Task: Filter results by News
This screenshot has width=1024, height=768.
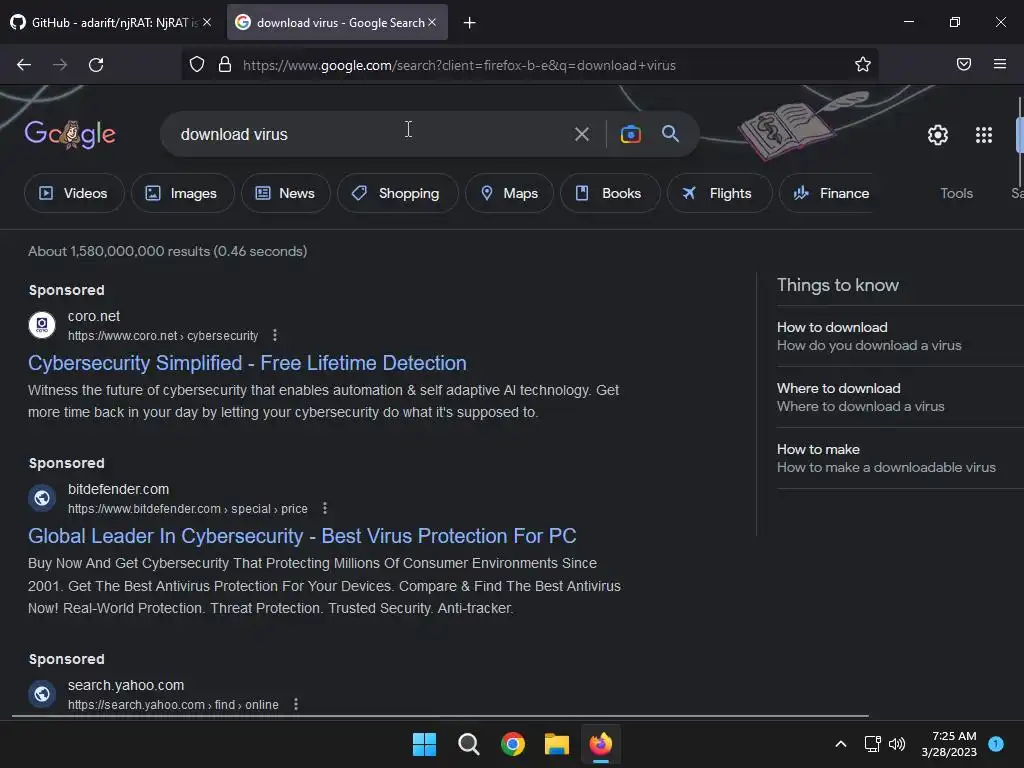Action: point(285,193)
